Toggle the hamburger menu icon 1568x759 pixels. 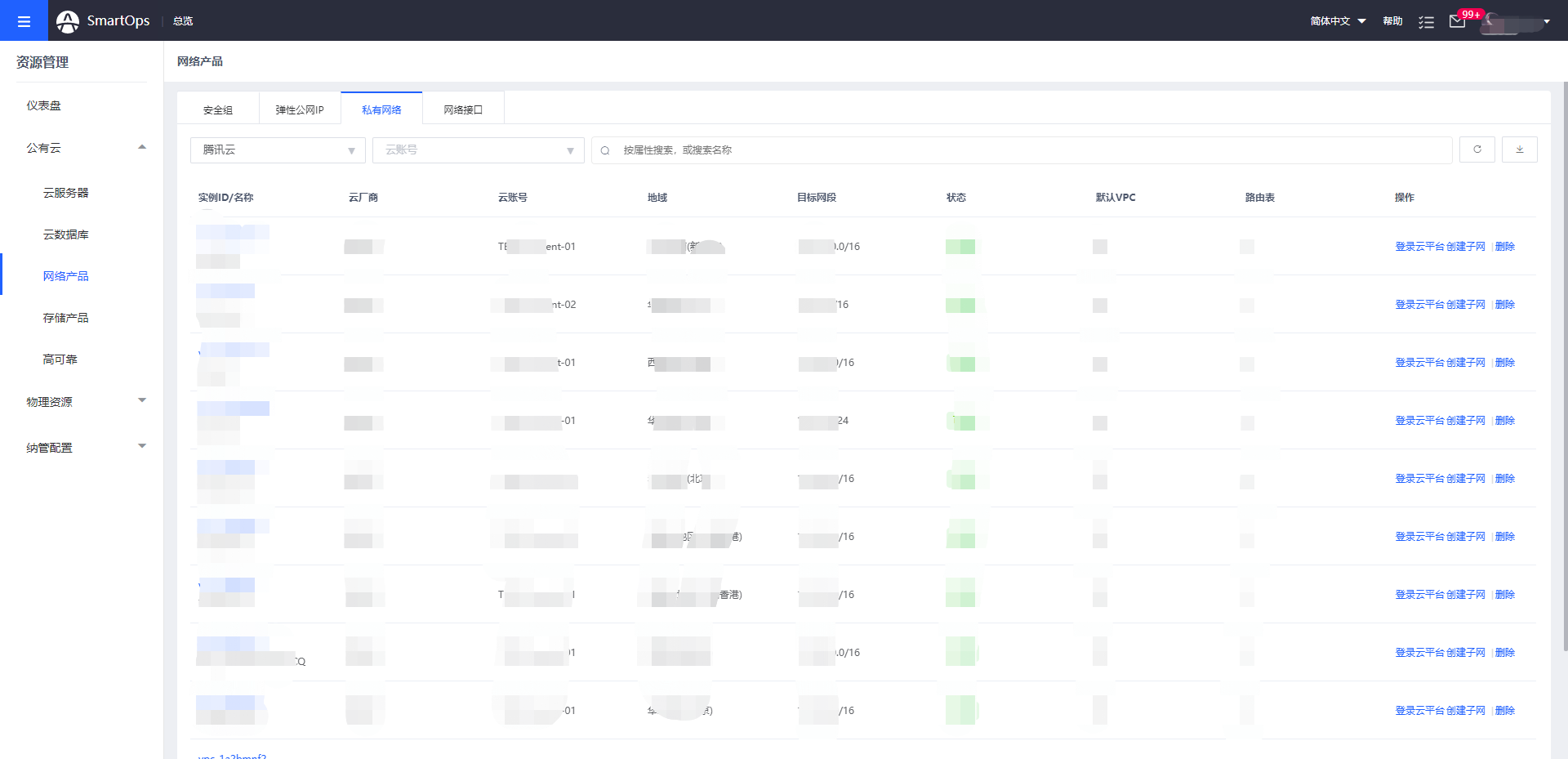coord(24,20)
